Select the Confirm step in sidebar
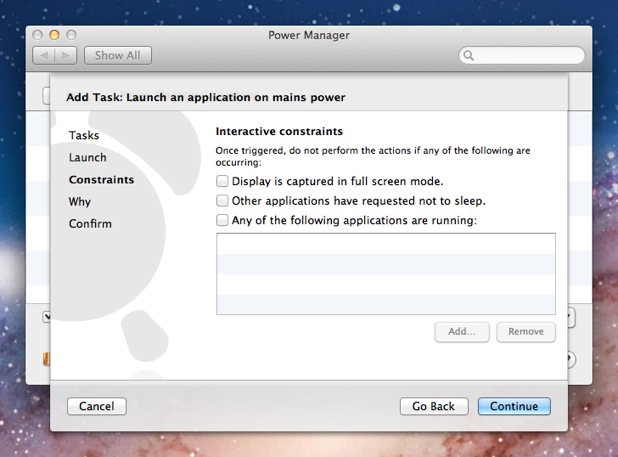Image resolution: width=618 pixels, height=457 pixels. (90, 224)
